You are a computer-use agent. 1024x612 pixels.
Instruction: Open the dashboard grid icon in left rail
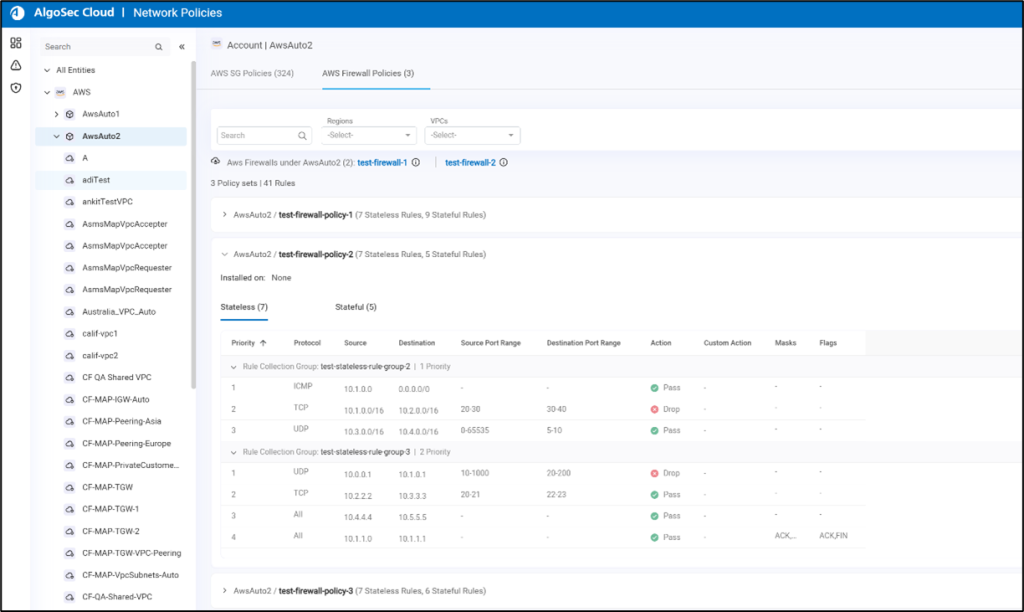pos(16,43)
